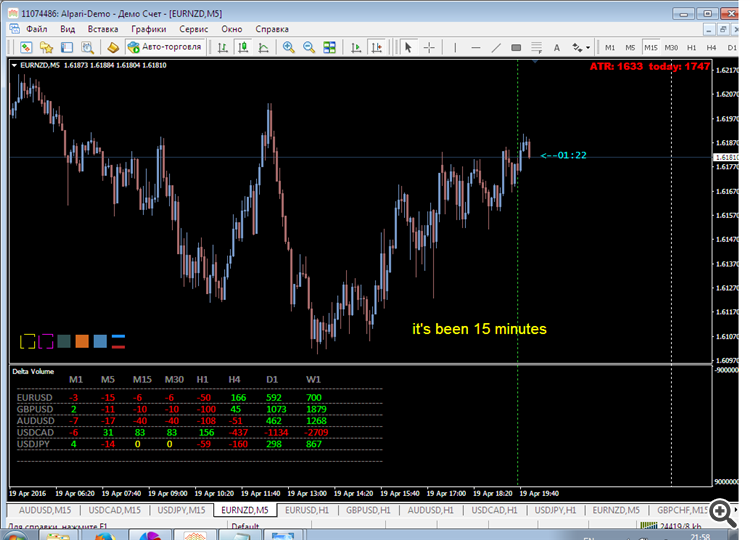Select the gray rectangle shape tool
750x540 pixels.
516,47
